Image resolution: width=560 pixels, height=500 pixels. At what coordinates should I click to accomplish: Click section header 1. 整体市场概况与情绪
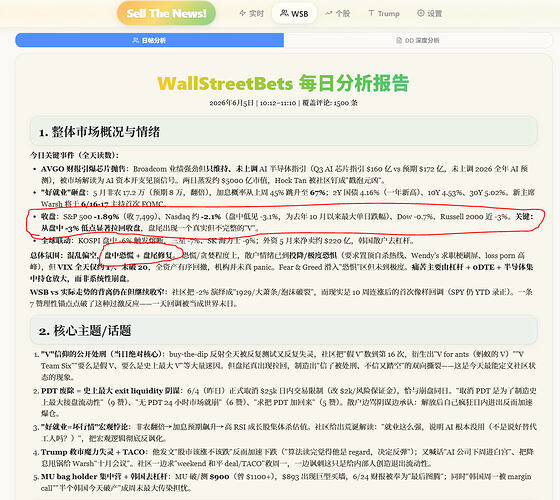click(284, 131)
